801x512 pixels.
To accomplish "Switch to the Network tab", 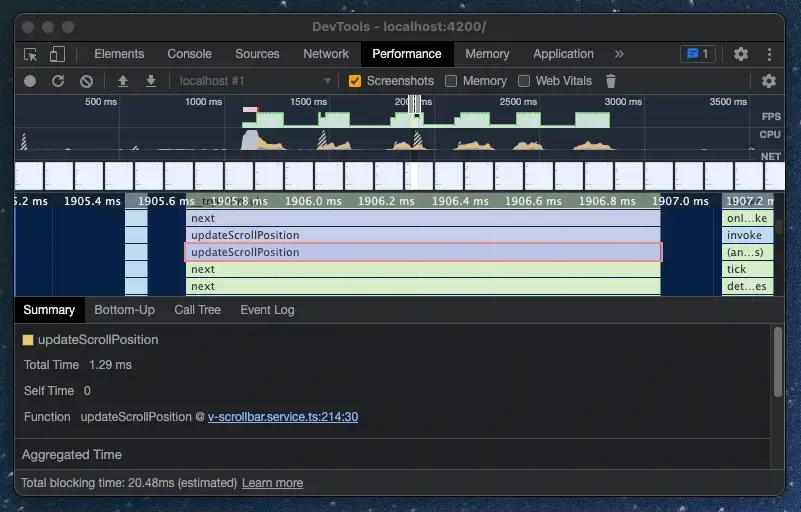I will (326, 54).
